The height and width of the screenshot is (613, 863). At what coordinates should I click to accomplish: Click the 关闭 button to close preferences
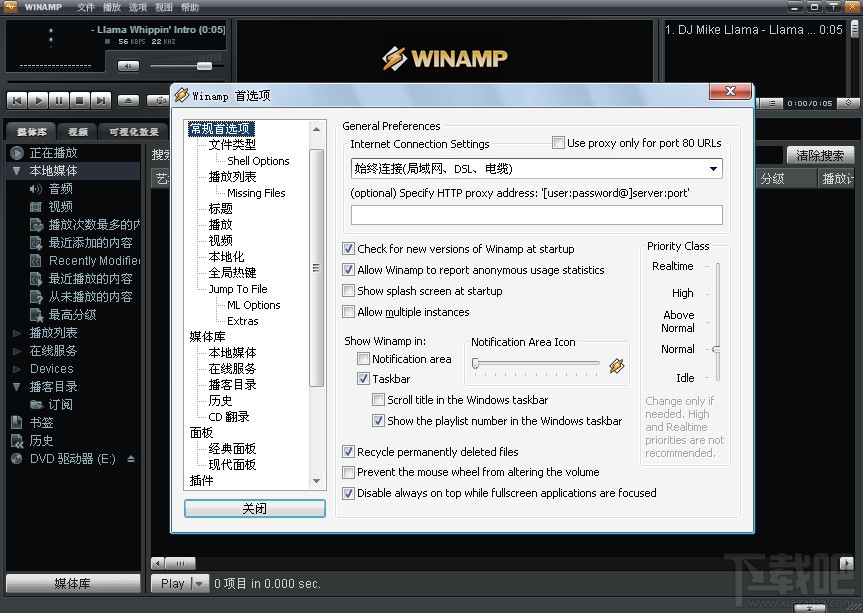pyautogui.click(x=254, y=508)
